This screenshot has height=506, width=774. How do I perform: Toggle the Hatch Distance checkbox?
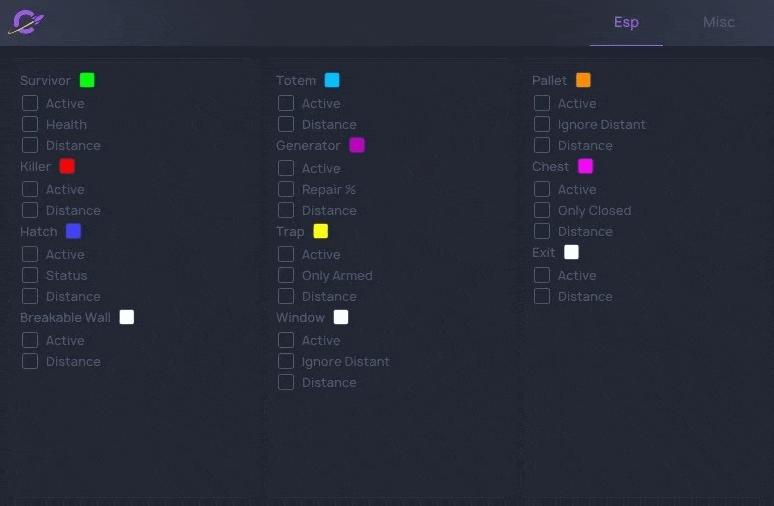[x=30, y=296]
